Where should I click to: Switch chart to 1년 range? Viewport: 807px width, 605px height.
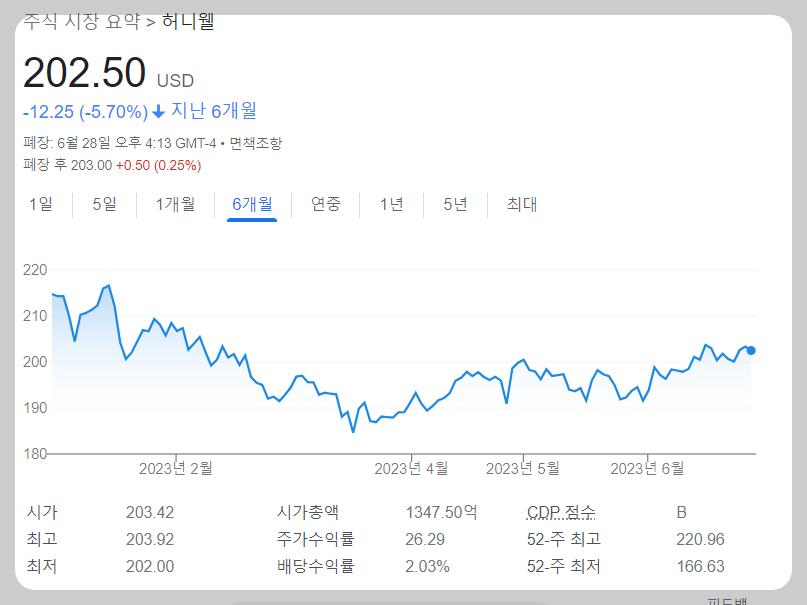click(392, 204)
